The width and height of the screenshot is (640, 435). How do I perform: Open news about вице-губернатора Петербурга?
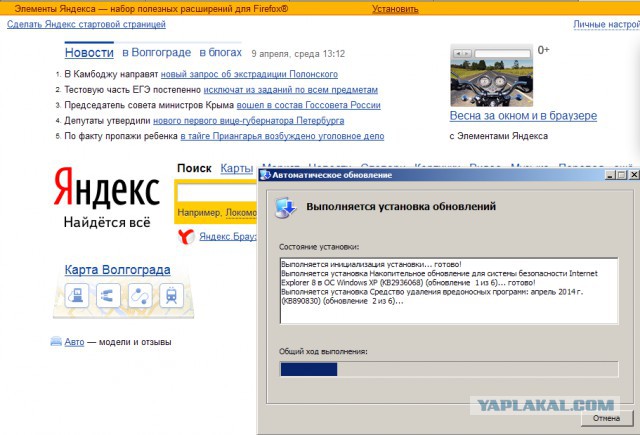(x=249, y=121)
